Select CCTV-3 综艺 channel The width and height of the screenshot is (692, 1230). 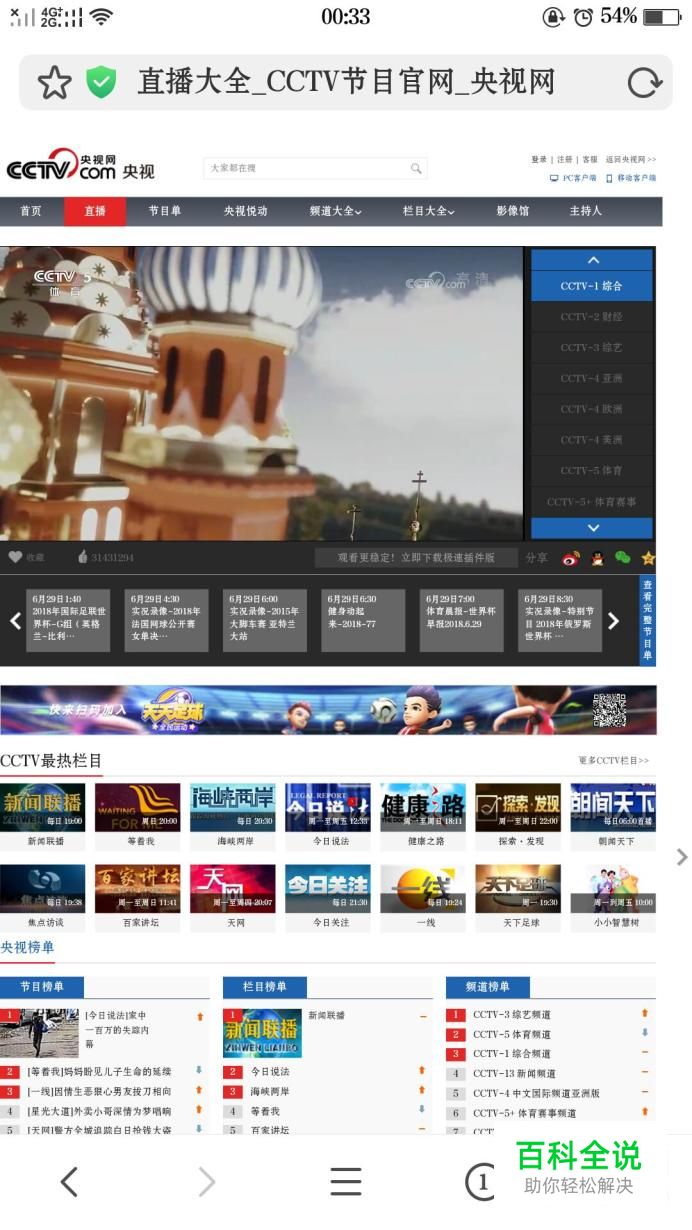(591, 348)
